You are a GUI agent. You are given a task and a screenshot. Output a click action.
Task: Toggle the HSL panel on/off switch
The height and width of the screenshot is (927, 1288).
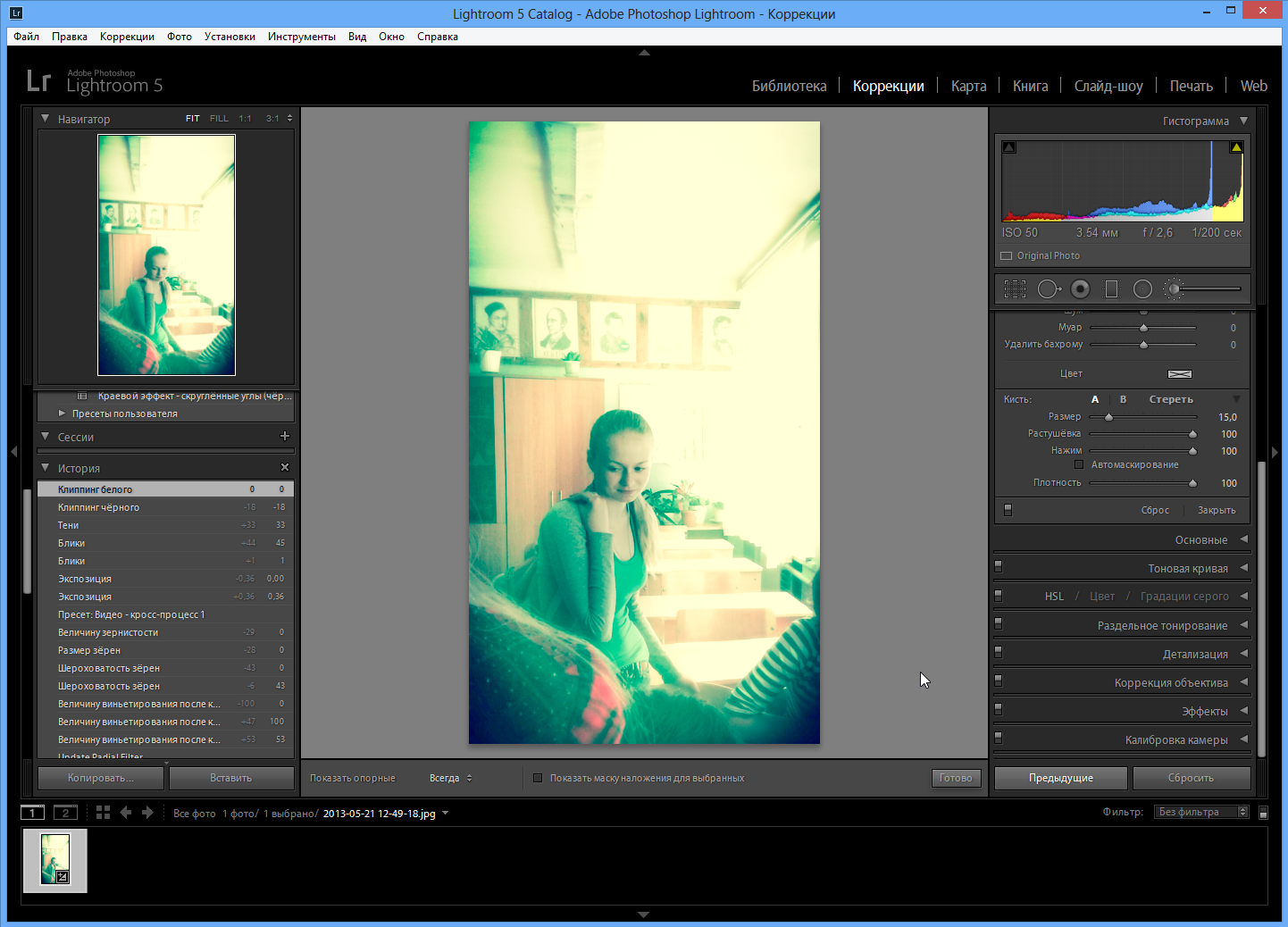999,596
